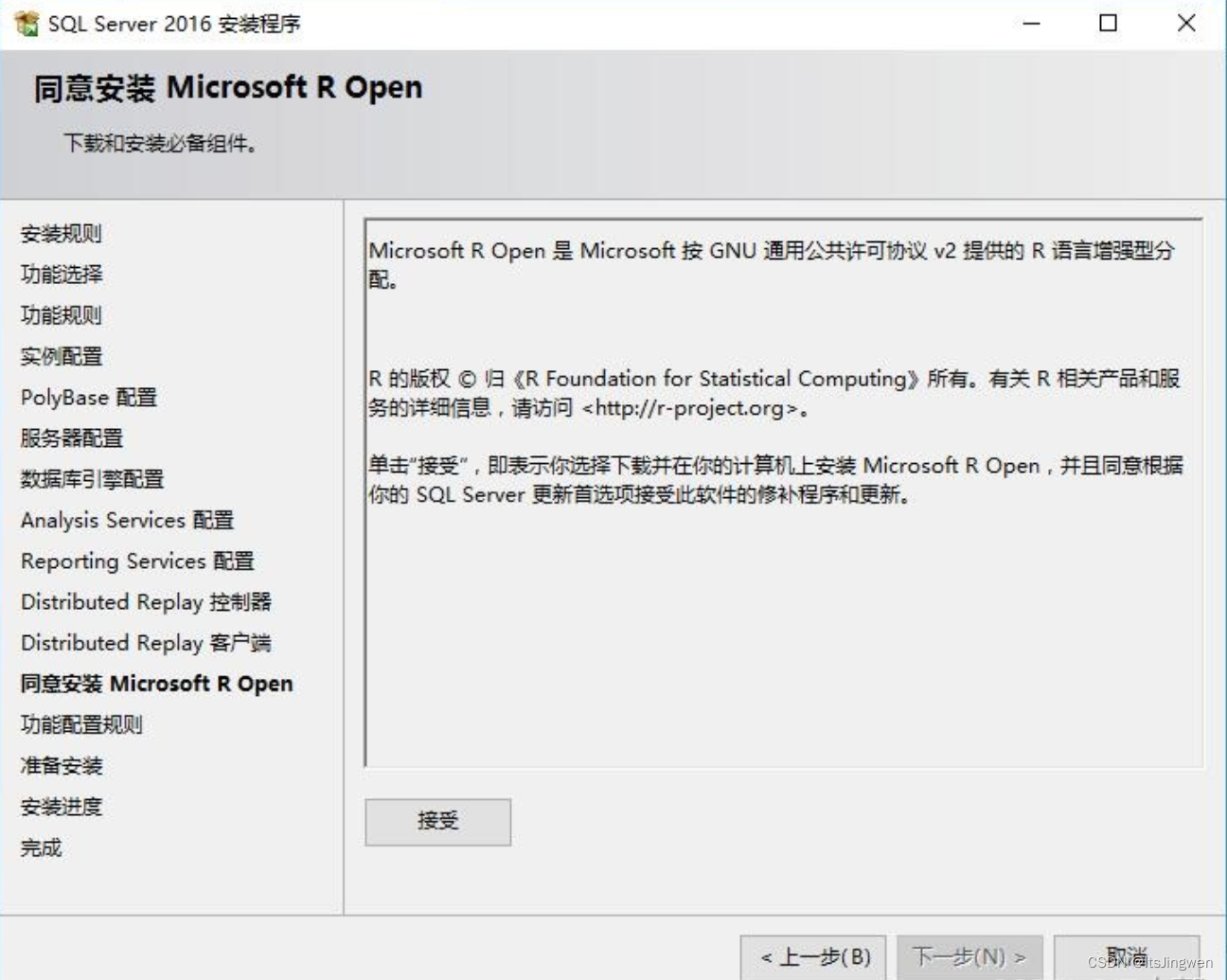This screenshot has height=980, width=1227.
Task: Open Analysis Services 配置 step
Action: click(x=127, y=520)
